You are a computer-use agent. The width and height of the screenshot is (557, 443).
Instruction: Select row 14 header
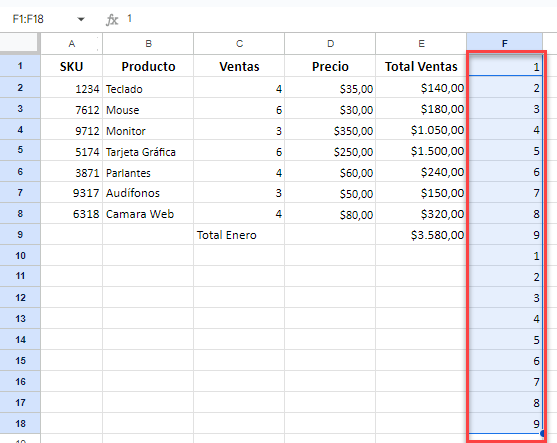pyautogui.click(x=20, y=339)
